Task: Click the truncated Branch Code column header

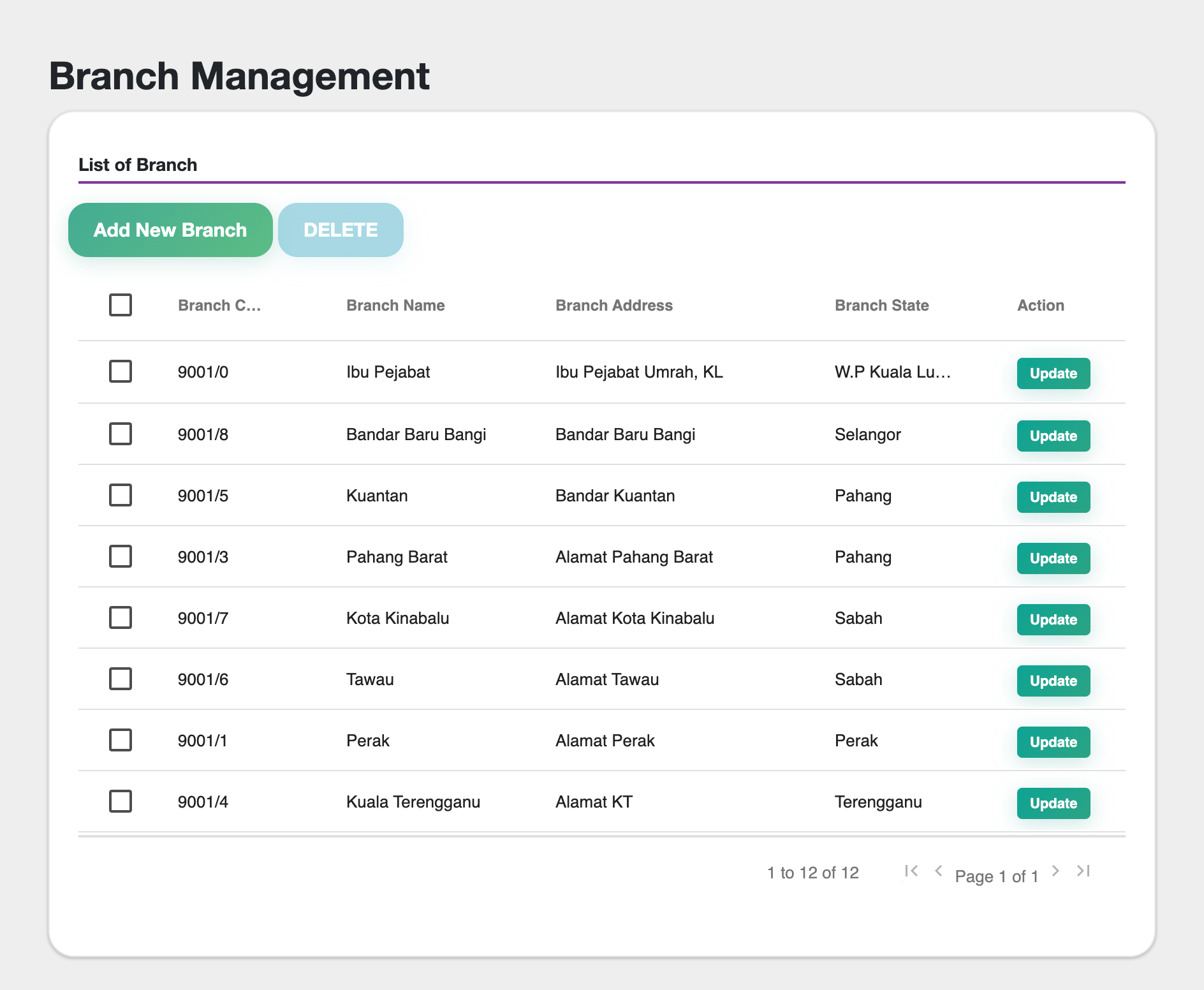Action: [x=219, y=306]
